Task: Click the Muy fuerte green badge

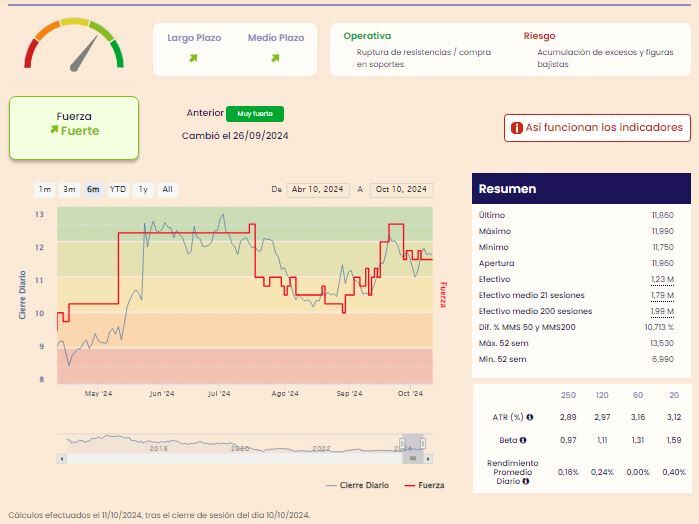Action: pos(255,114)
